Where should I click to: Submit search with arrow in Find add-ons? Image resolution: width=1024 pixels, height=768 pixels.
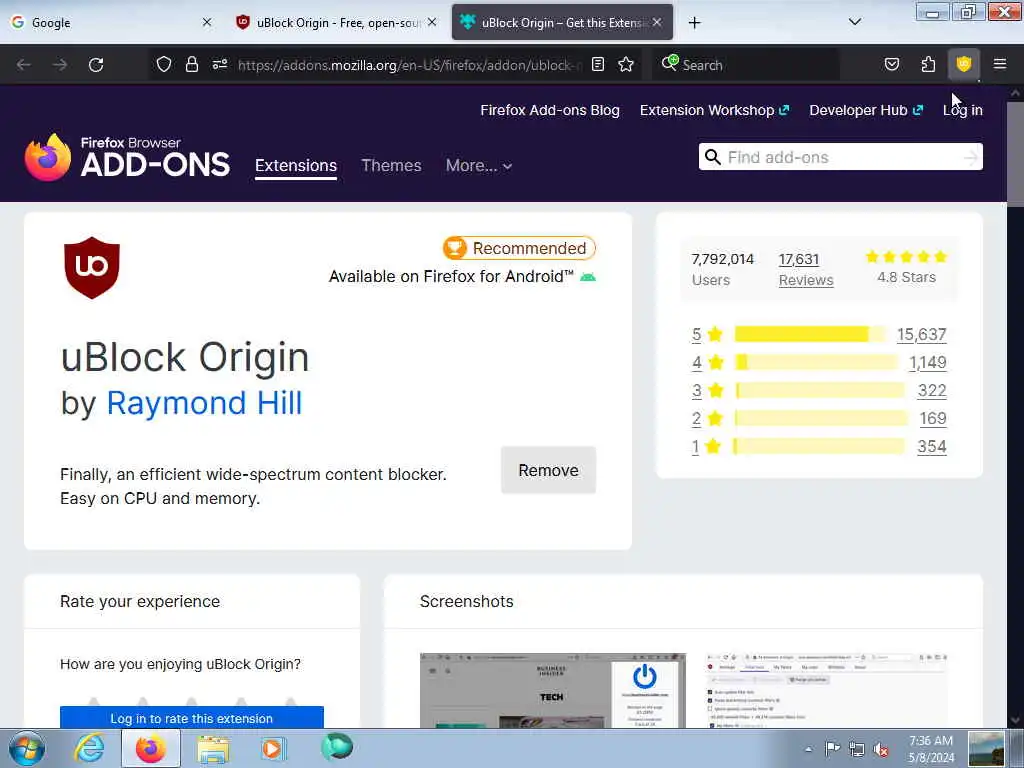pos(971,157)
